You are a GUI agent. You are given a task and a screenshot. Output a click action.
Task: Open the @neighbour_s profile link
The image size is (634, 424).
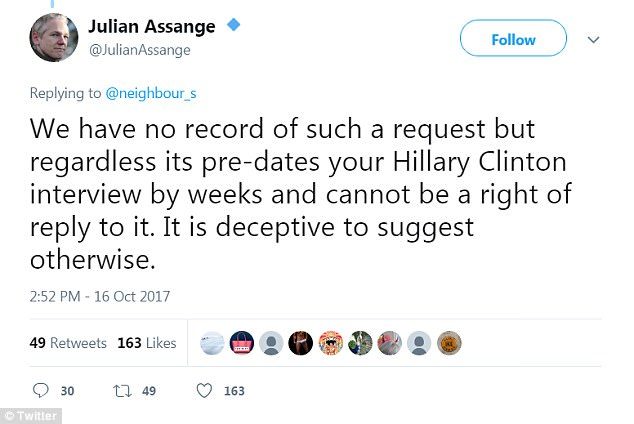point(151,93)
